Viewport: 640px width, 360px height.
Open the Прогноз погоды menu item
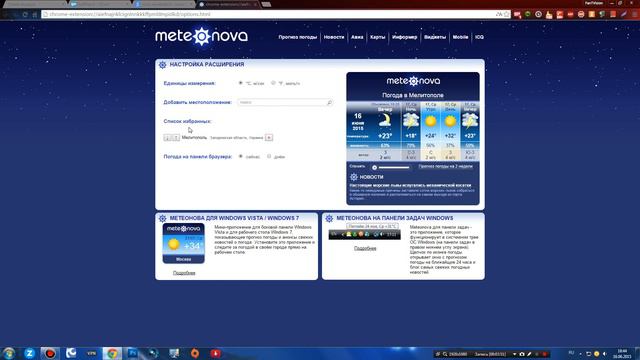click(x=298, y=37)
